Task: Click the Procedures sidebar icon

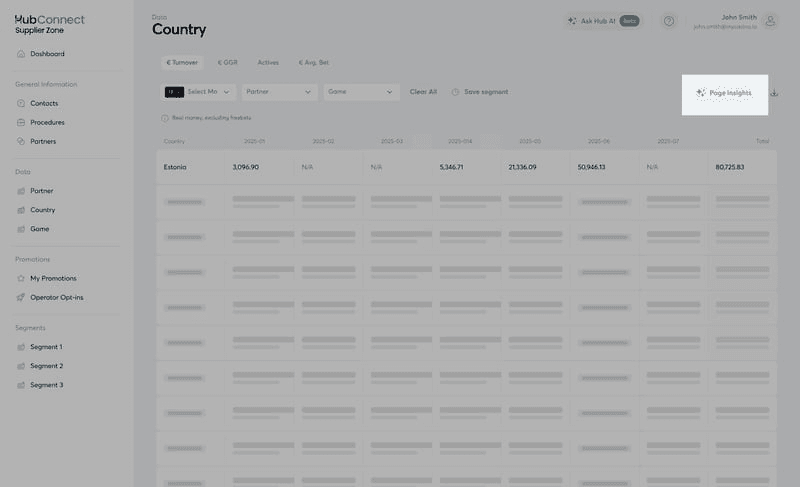Action: coord(21,122)
